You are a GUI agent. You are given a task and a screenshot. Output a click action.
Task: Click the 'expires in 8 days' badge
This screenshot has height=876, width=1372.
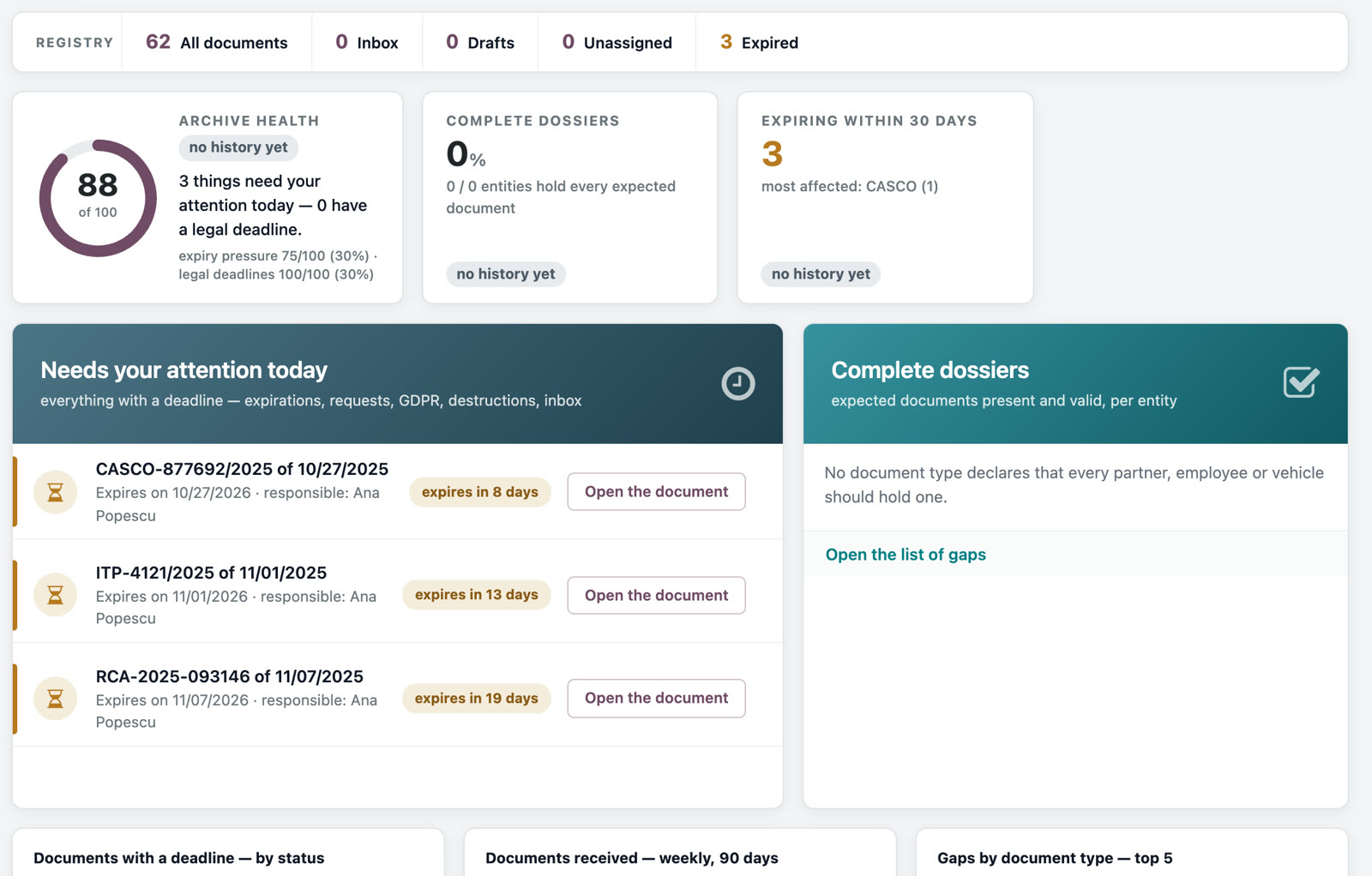point(480,492)
